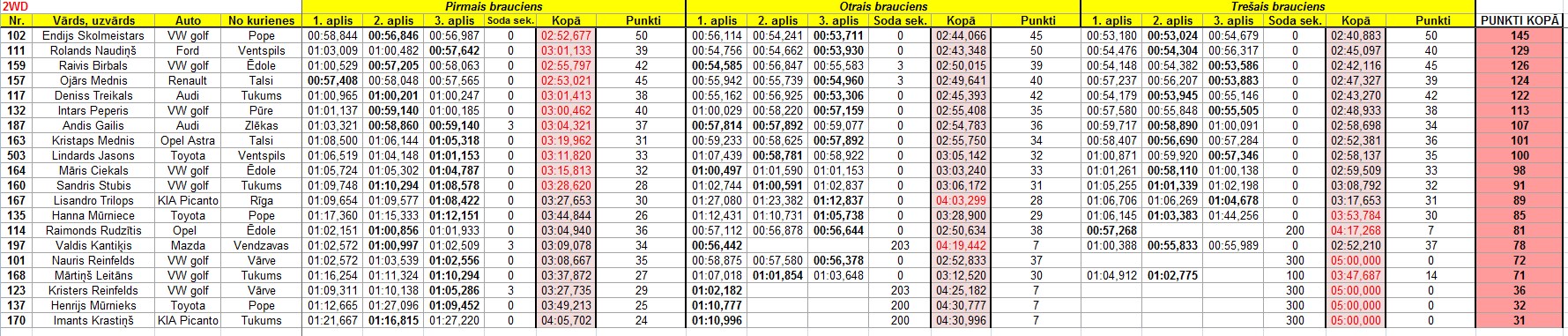Select the Otrais brauciens header

click(x=884, y=6)
